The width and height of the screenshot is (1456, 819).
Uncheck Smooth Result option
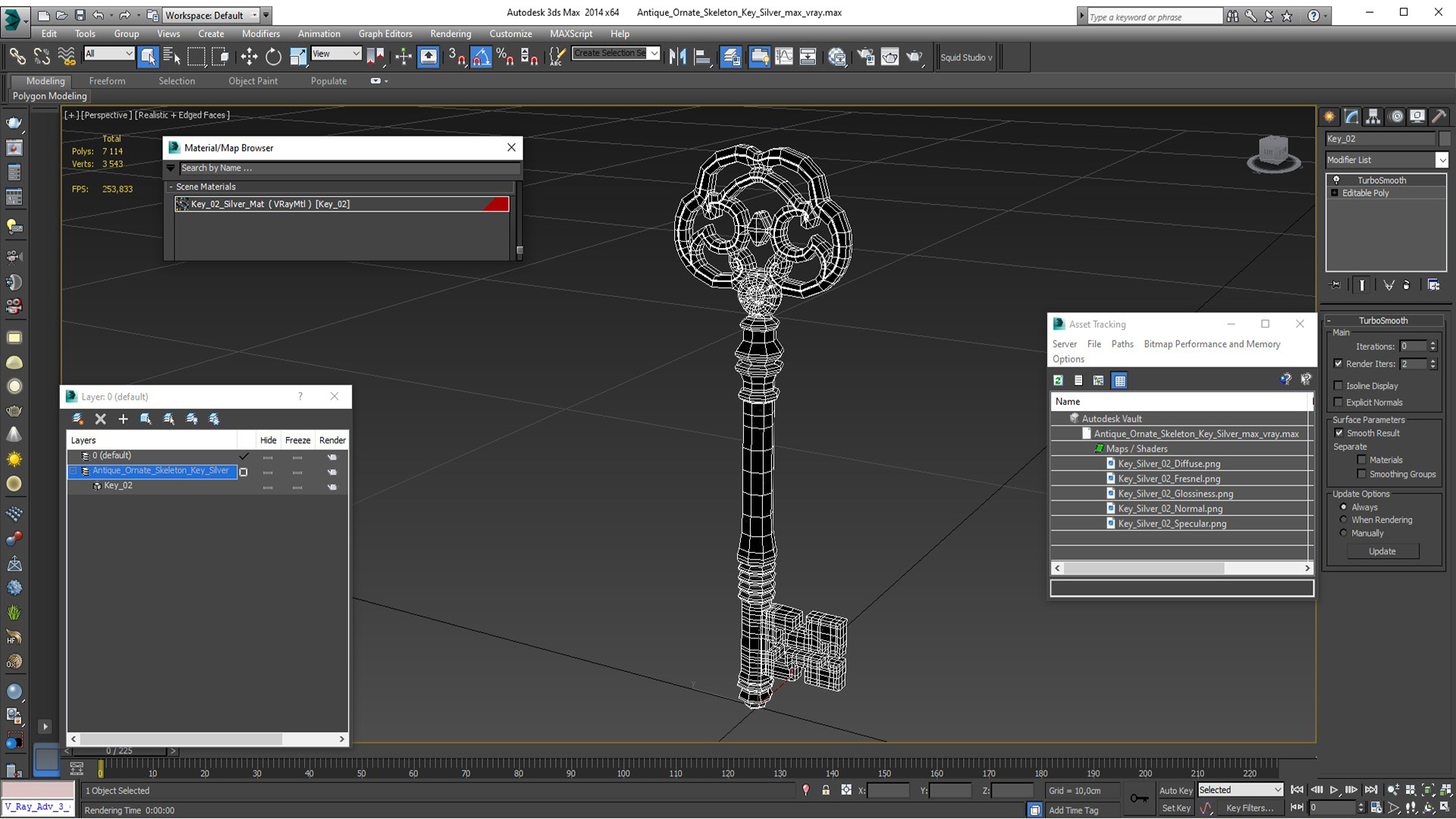pos(1338,433)
